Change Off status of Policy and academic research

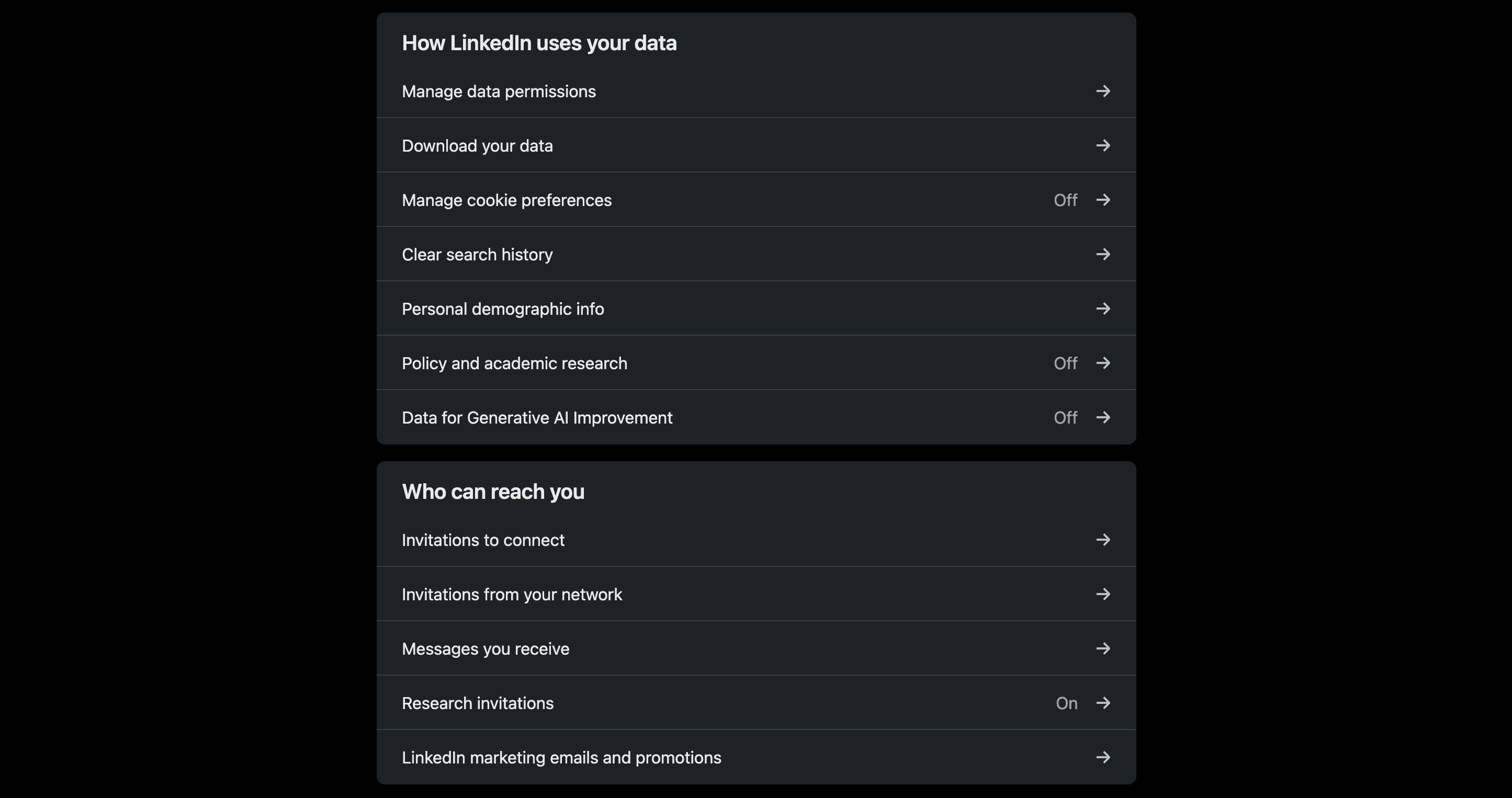tap(1065, 363)
